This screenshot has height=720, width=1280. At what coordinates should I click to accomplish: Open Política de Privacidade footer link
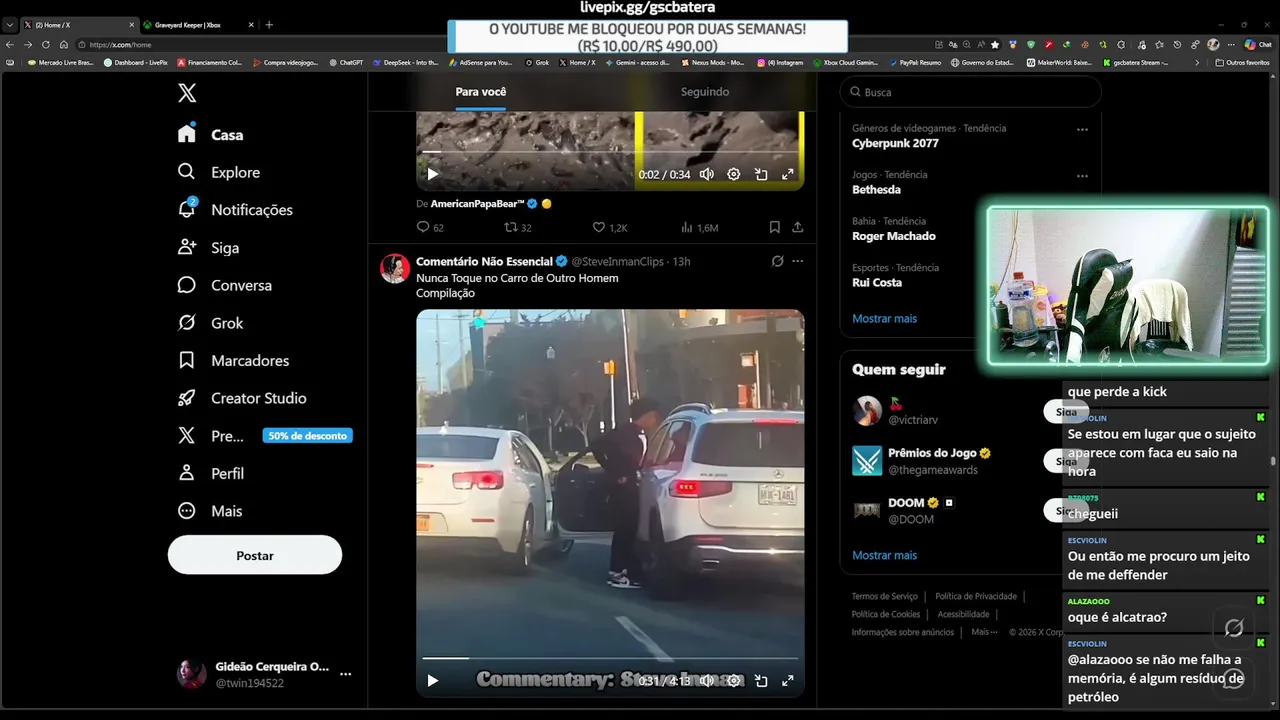pyautogui.click(x=976, y=596)
